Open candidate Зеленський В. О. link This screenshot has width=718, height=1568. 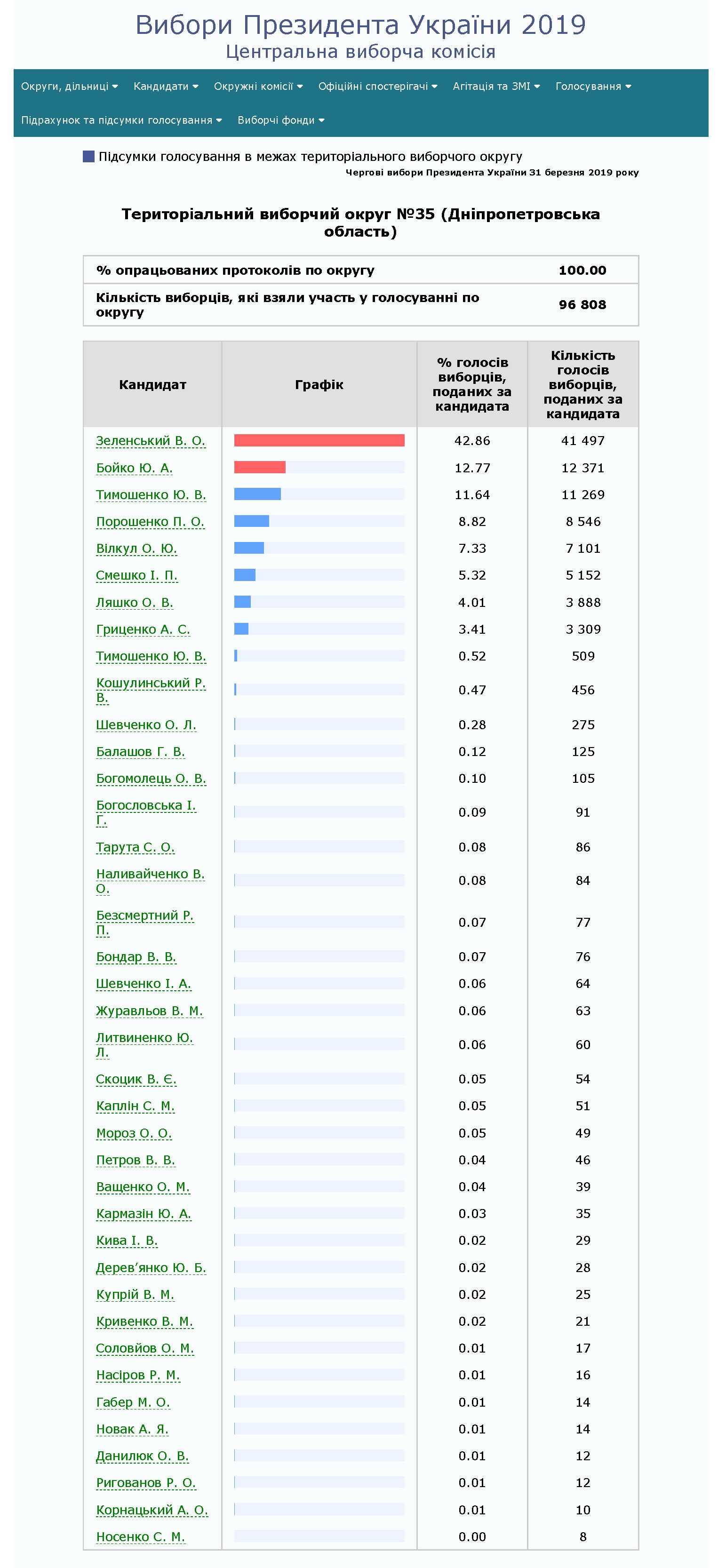coord(151,441)
